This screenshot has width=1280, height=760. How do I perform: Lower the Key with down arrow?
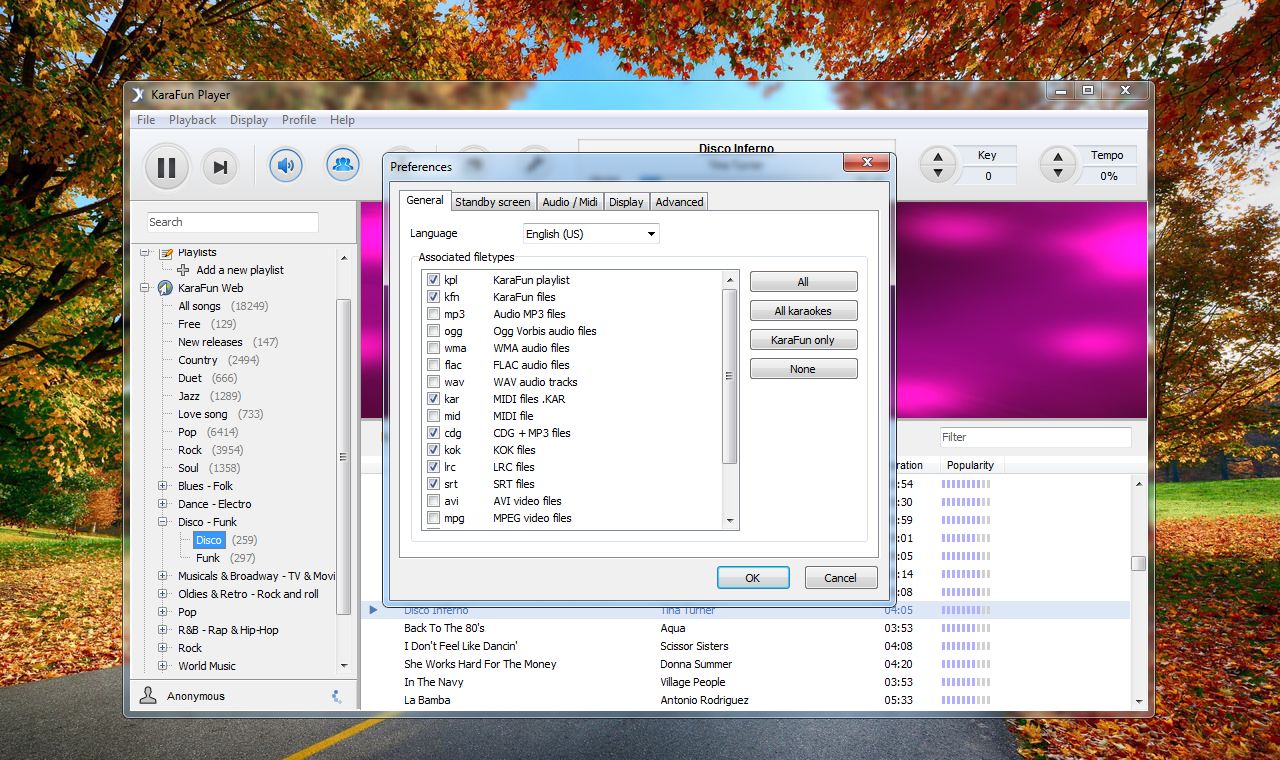937,173
